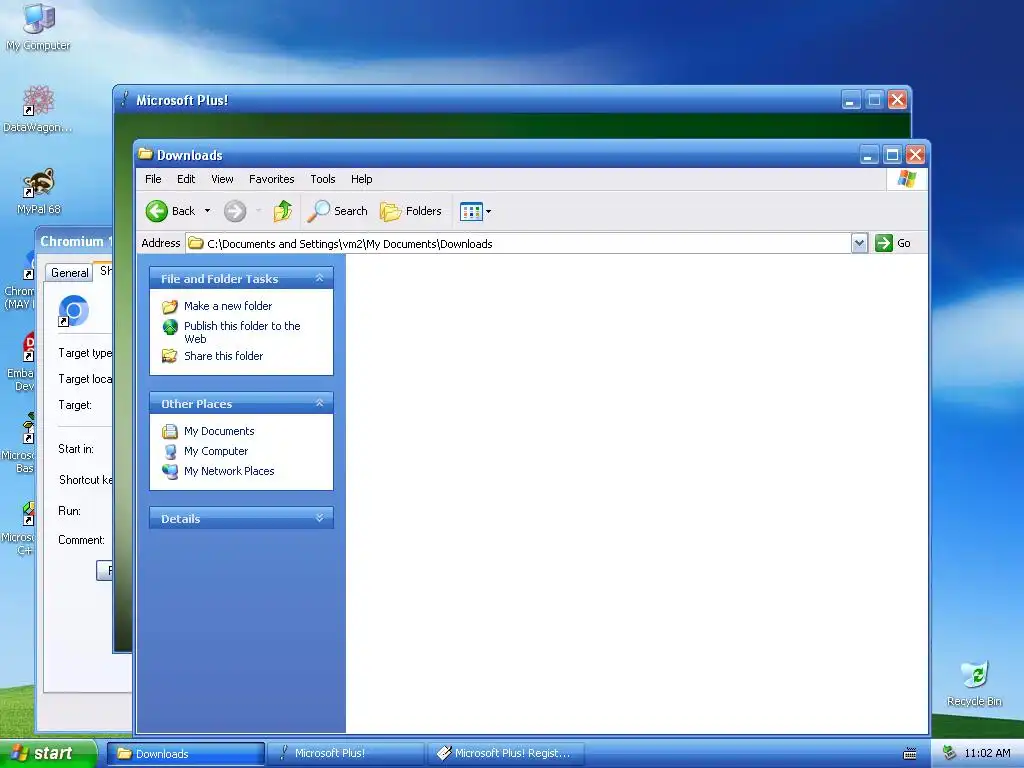
Task: Click the Start button
Action: click(48, 753)
